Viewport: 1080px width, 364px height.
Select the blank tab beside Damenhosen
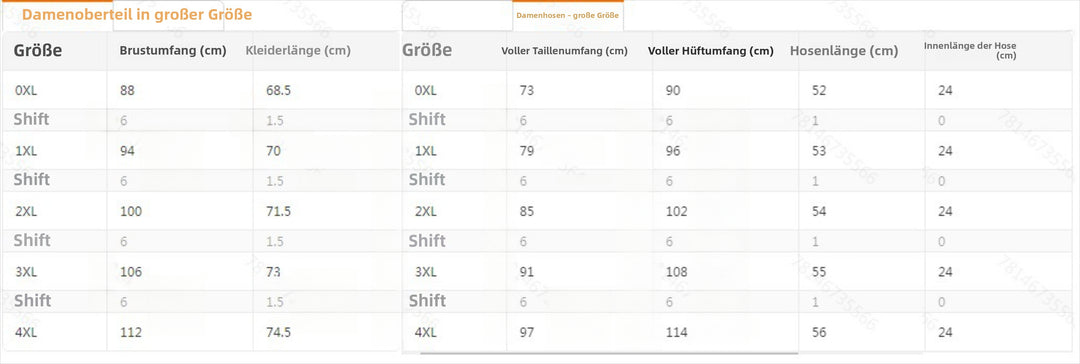(x=457, y=15)
